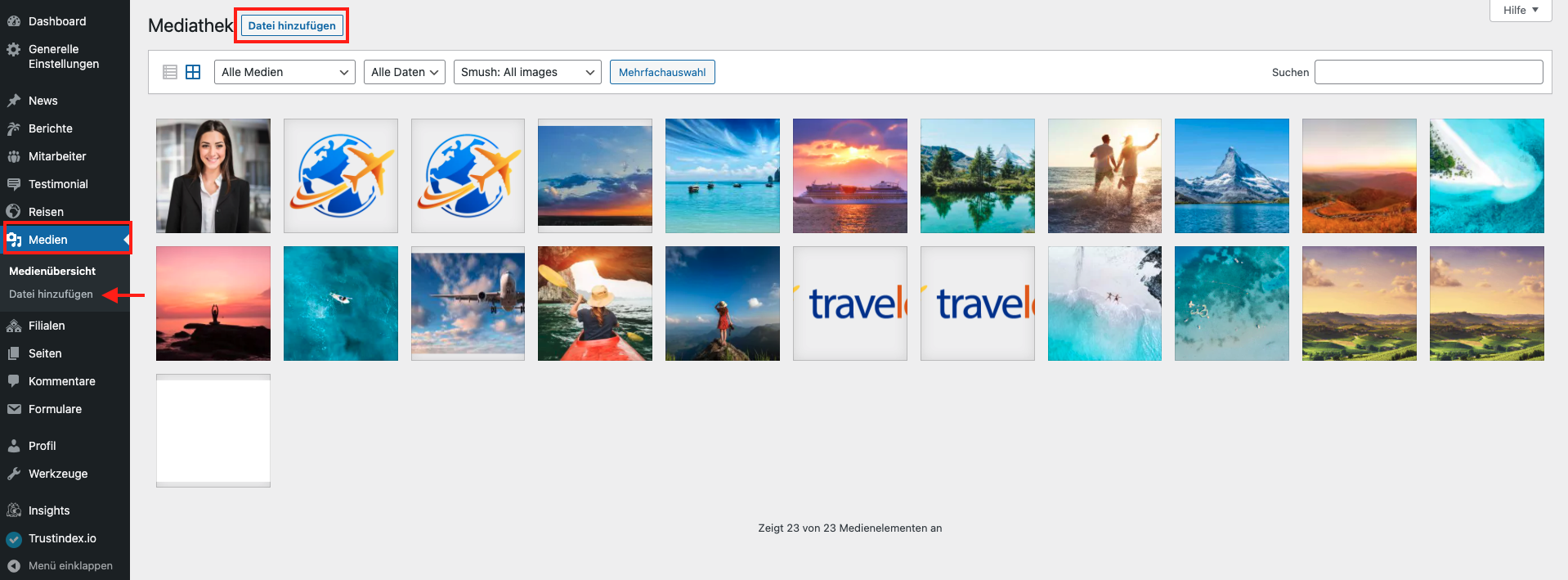Open the Alle Daten date filter
The image size is (1568, 580).
pos(404,72)
